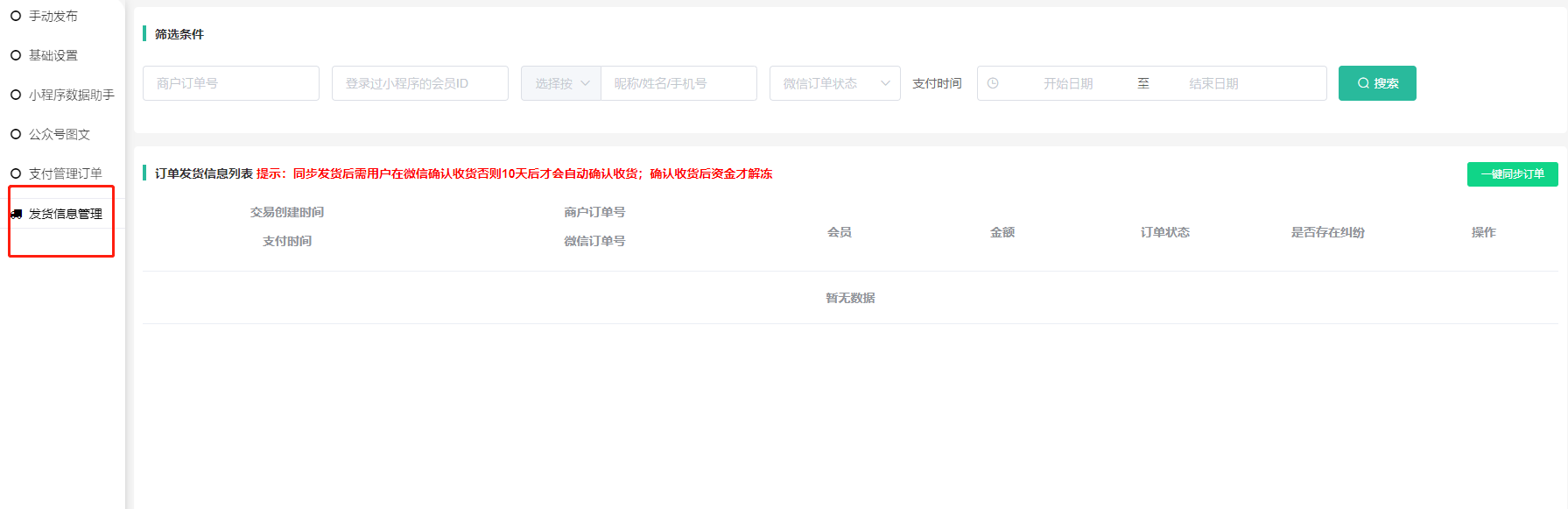
Task: Click the 金额 column header
Action: 1002,232
